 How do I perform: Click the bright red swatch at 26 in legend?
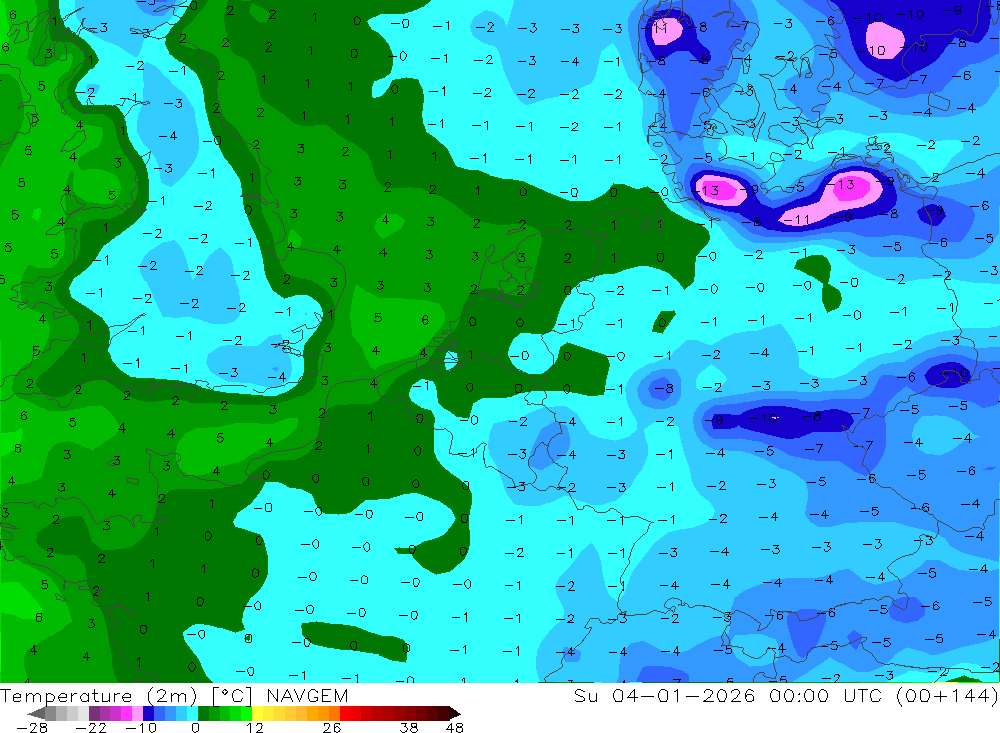tap(345, 713)
